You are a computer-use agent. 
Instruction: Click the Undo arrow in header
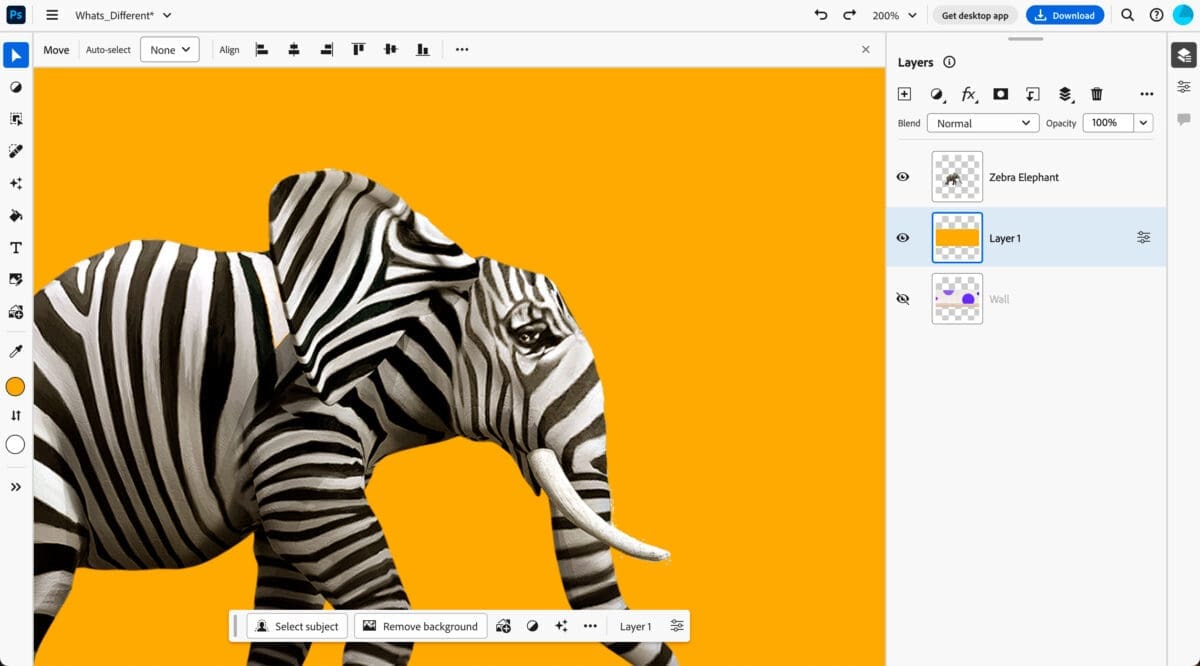point(821,15)
